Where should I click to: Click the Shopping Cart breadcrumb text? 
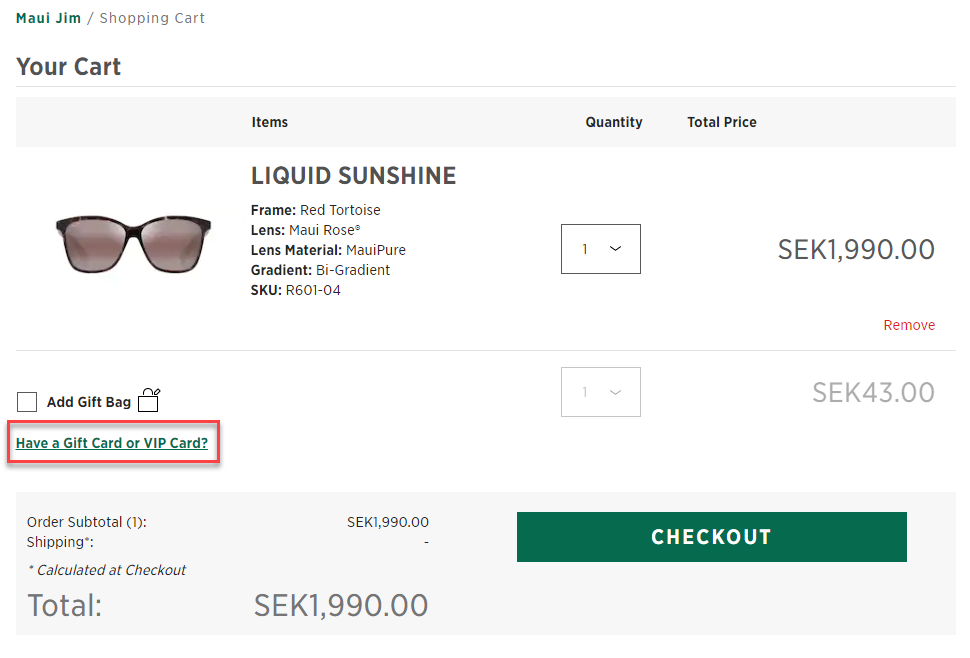pyautogui.click(x=152, y=18)
